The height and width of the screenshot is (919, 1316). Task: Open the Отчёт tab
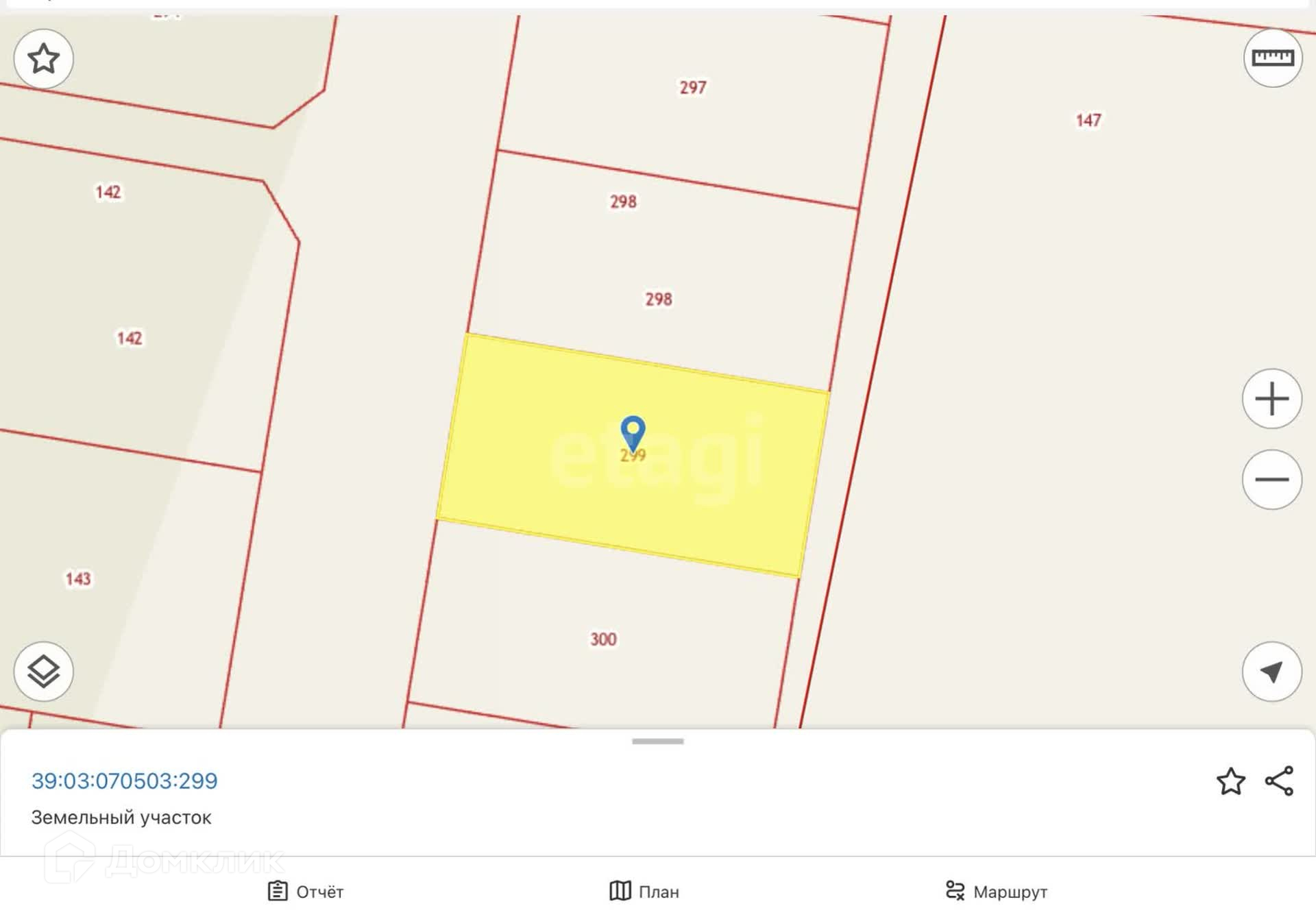pos(306,892)
